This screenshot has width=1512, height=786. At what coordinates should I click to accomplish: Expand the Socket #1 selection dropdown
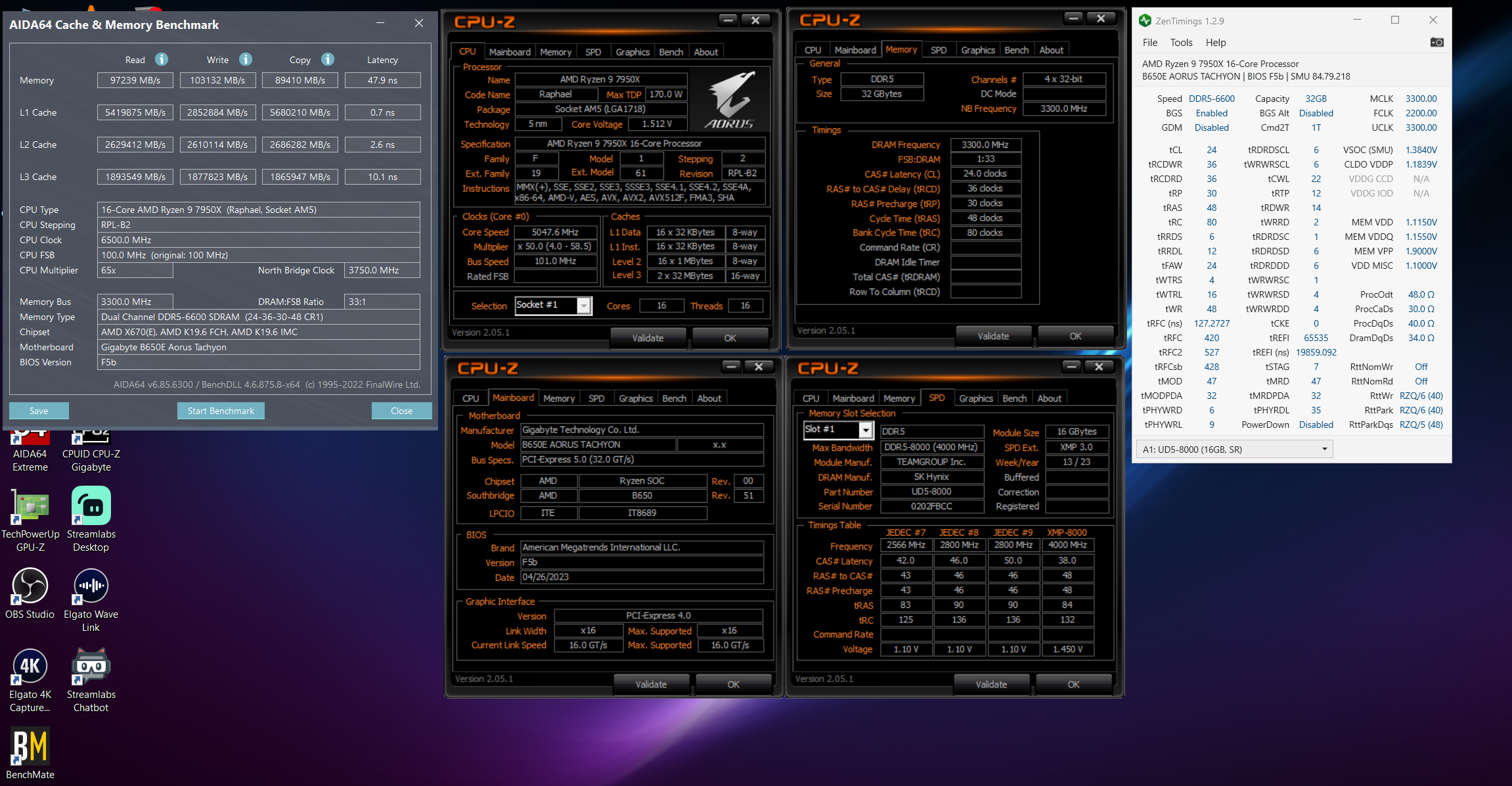(x=583, y=306)
